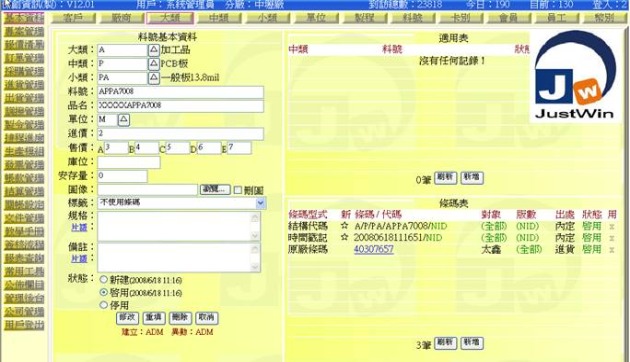The height and width of the screenshot is (362, 630).
Task: Click scroll-down arrow in 規格 textarea
Action: point(255,236)
